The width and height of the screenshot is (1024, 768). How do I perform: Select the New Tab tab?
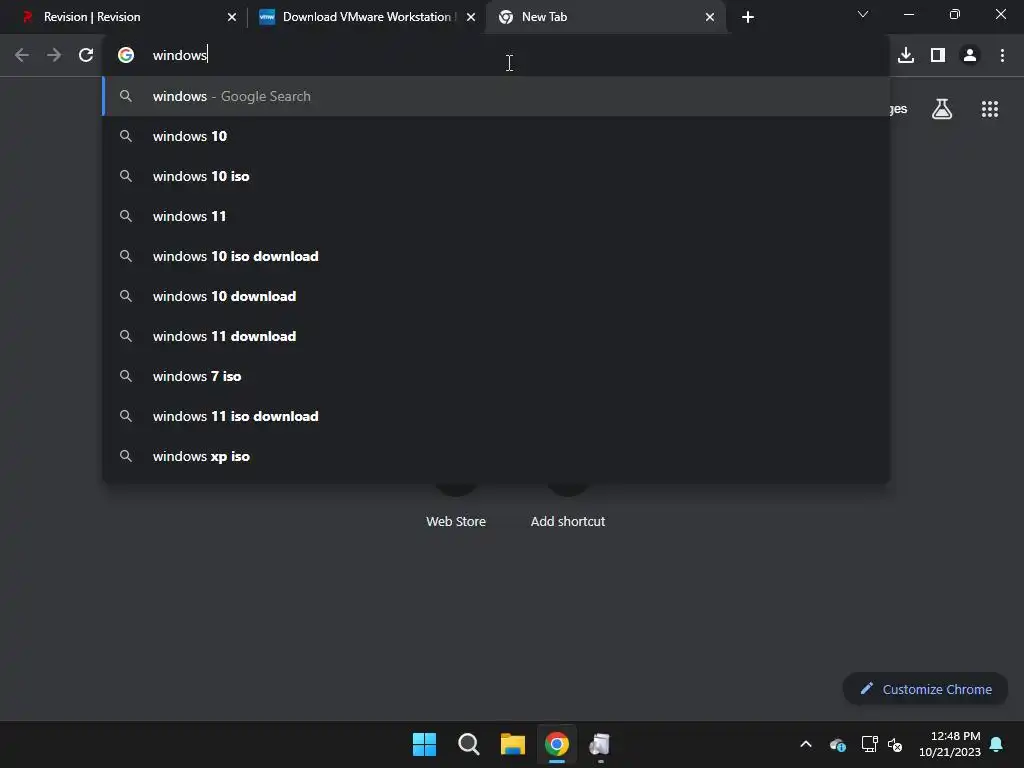606,17
